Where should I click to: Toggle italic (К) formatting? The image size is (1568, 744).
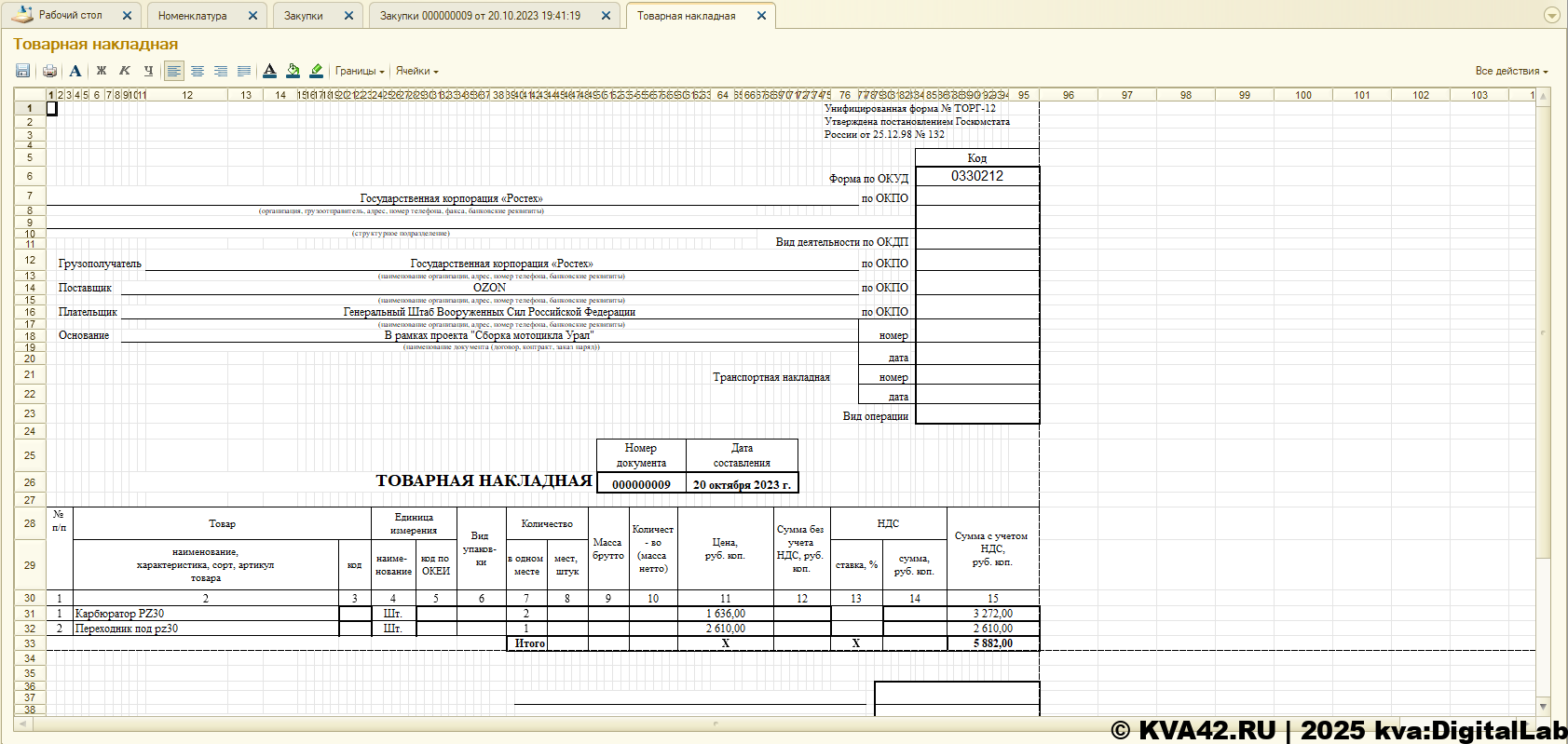pos(125,71)
